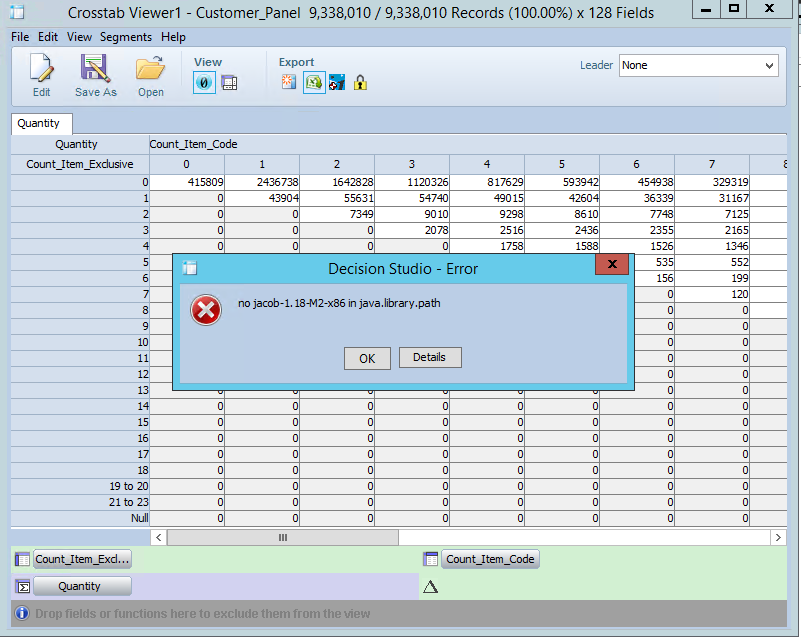Viewport: 801px width, 639px height.
Task: Click the Edit document icon
Action: [41, 69]
